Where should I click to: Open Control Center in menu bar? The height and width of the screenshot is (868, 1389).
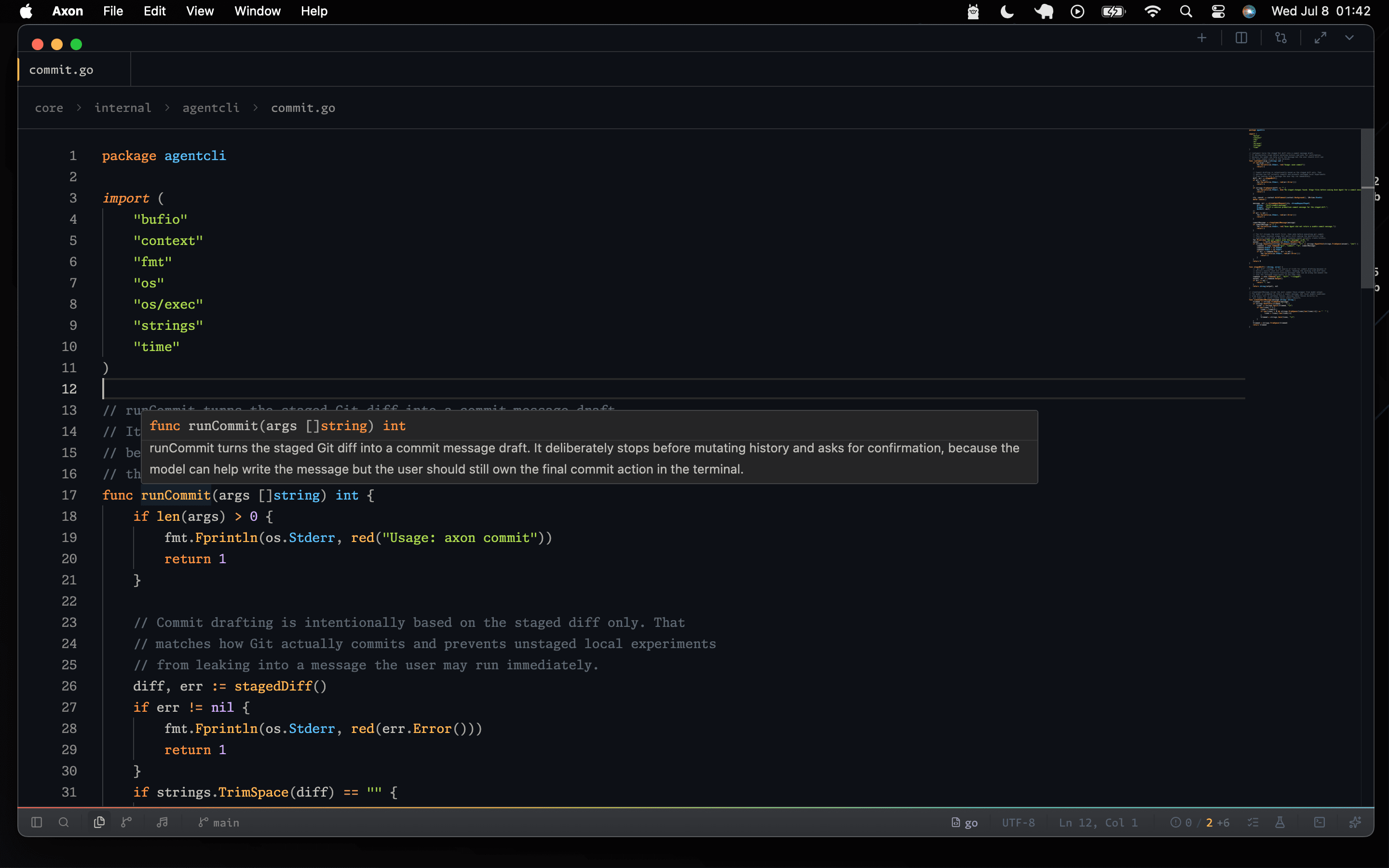pyautogui.click(x=1218, y=12)
